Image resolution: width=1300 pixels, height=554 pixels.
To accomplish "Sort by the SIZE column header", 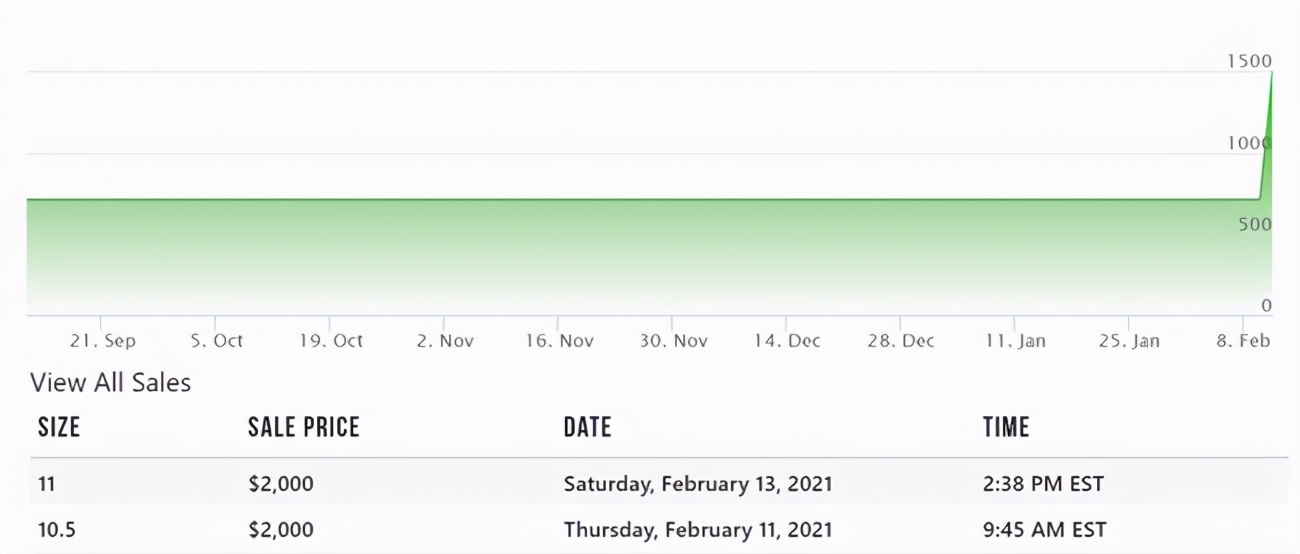I will pyautogui.click(x=59, y=428).
